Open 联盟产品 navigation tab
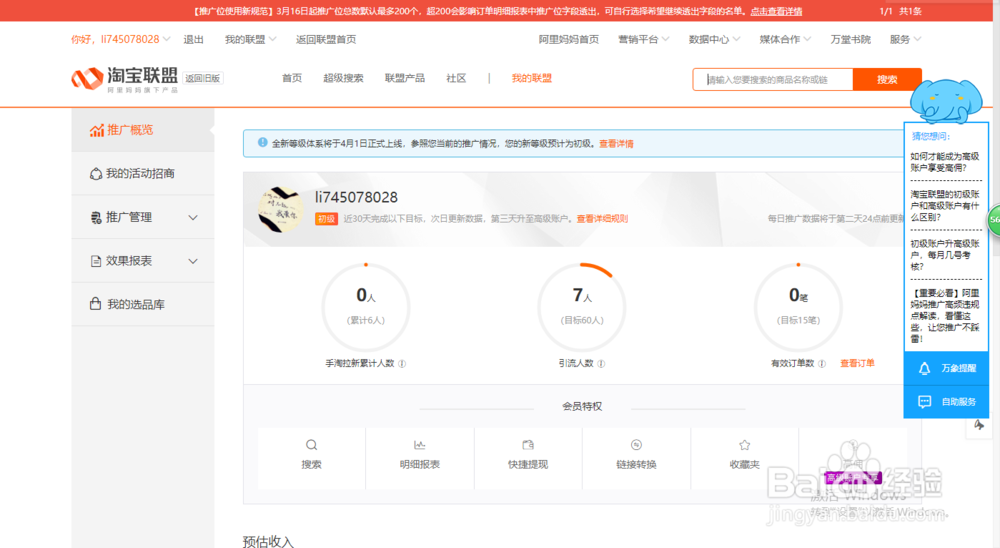 click(x=405, y=78)
